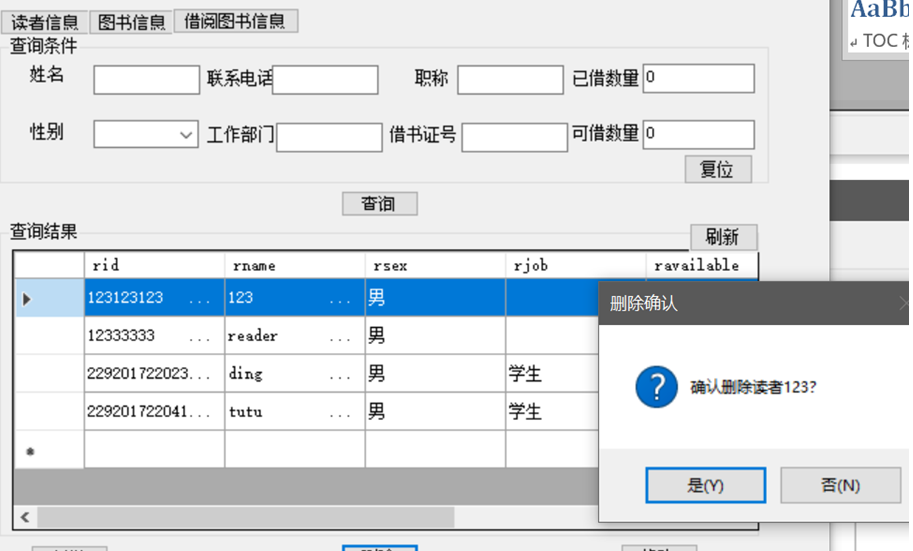913x551 pixels.
Task: Click the rsex column header
Action: point(435,266)
